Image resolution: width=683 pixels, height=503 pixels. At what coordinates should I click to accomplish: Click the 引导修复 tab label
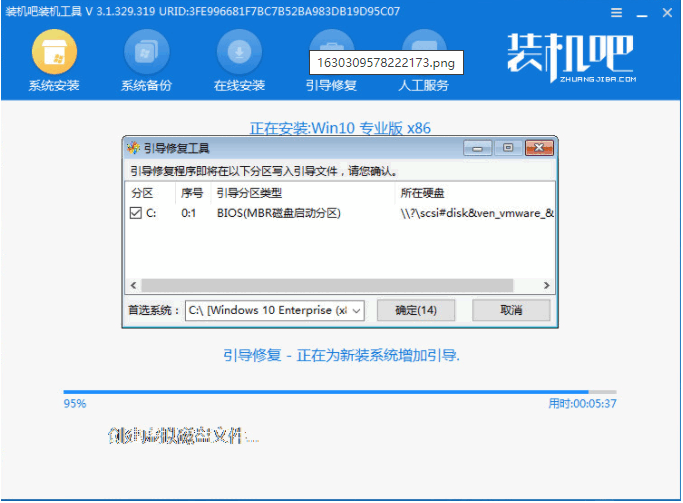[331, 85]
